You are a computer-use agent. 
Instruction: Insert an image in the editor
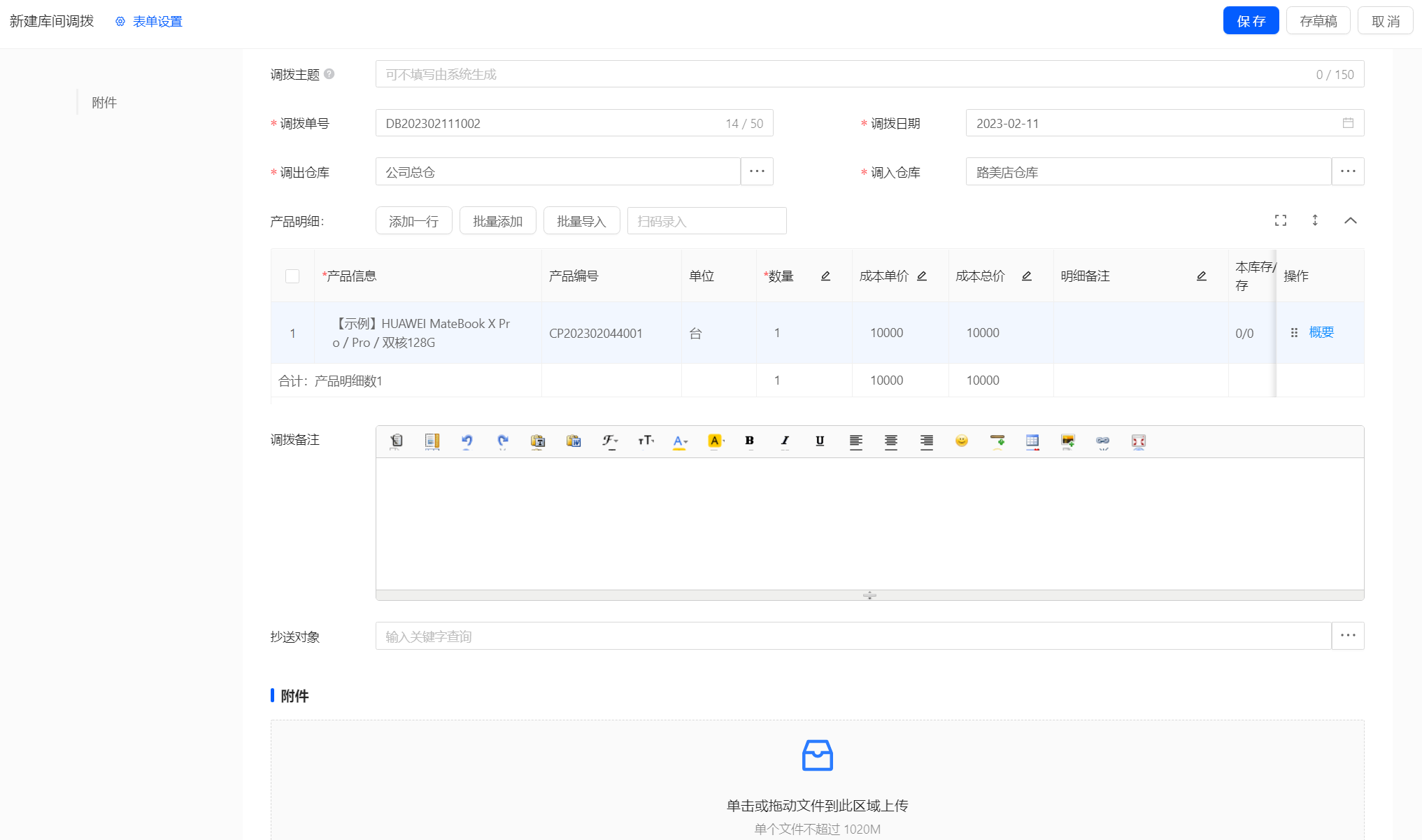(x=1068, y=441)
